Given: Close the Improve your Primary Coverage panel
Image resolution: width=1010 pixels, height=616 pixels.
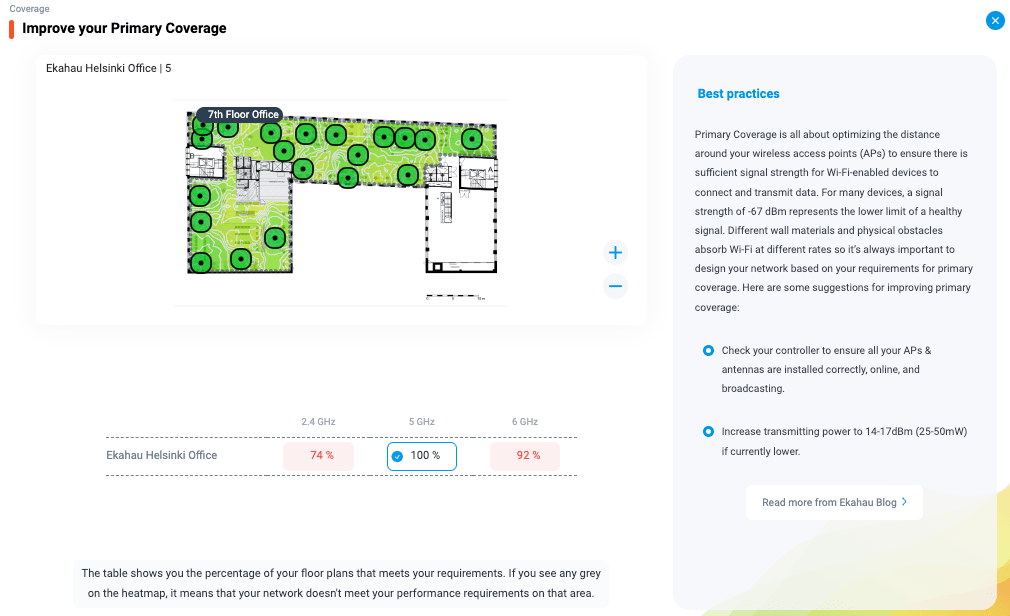Looking at the screenshot, I should click(994, 20).
